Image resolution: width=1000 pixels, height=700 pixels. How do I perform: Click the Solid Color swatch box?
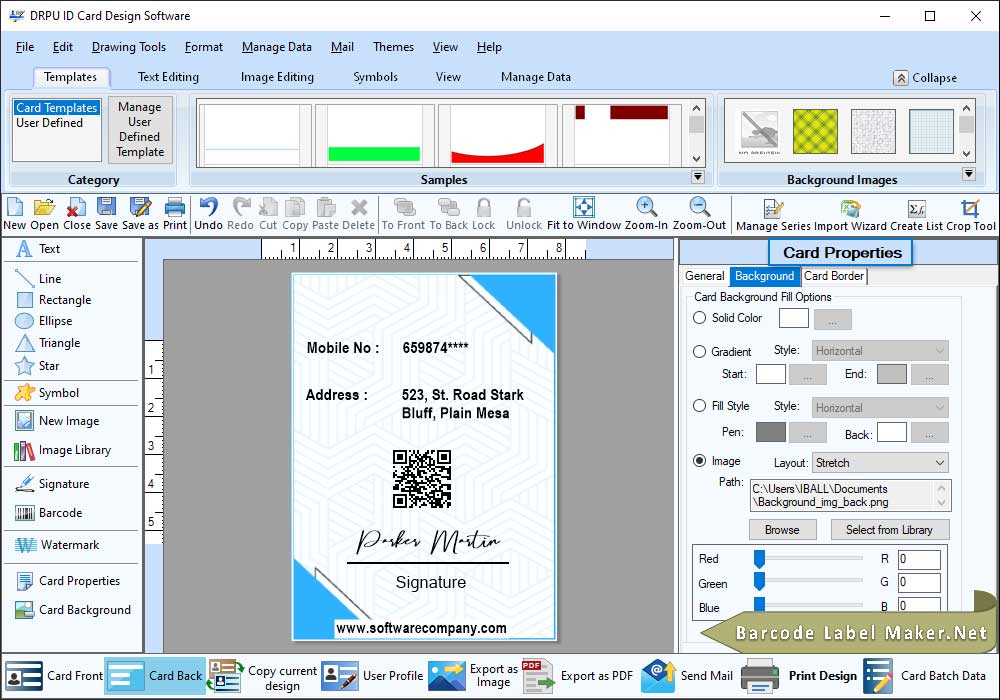[x=793, y=318]
